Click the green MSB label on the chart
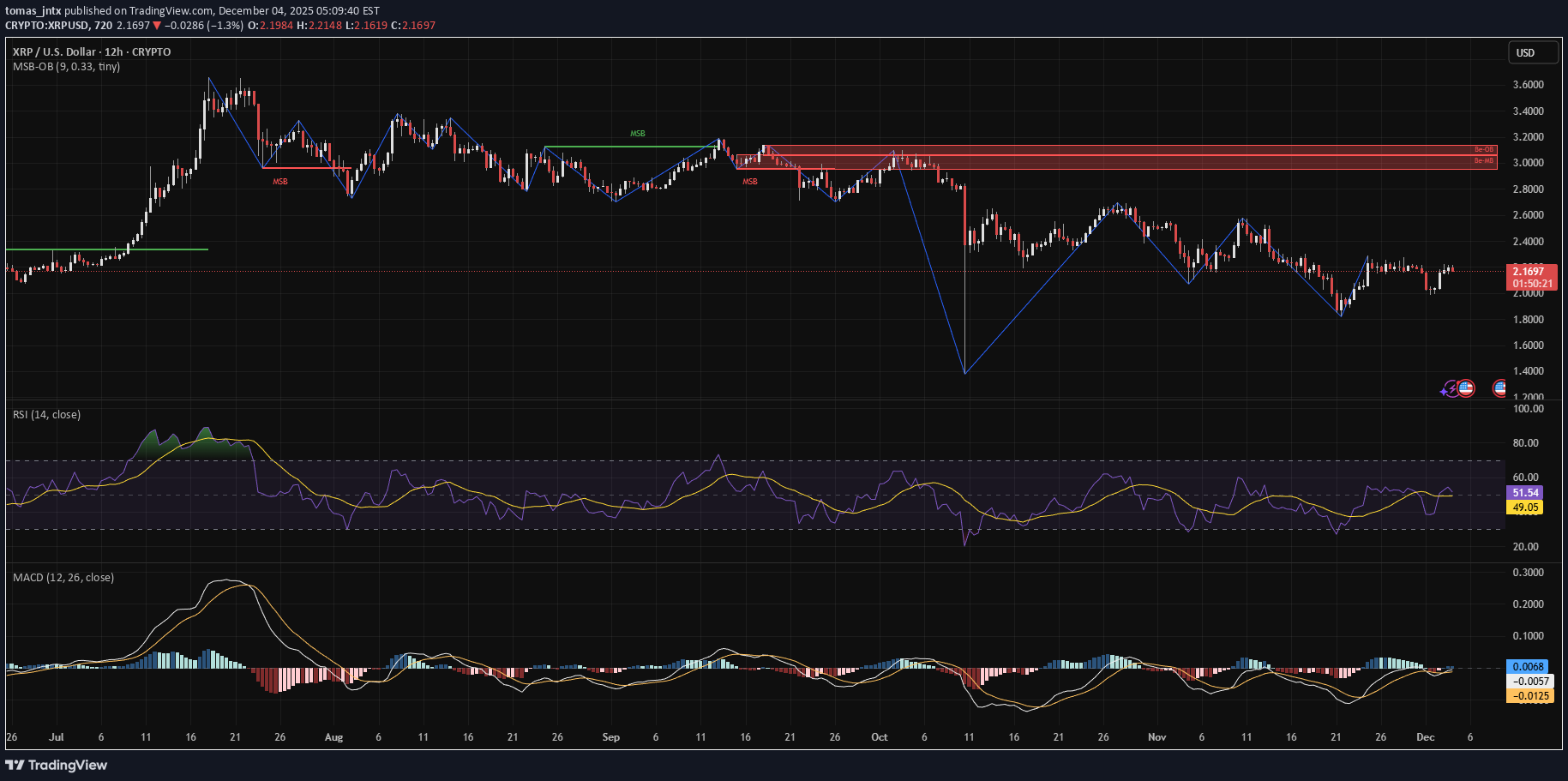 636,133
